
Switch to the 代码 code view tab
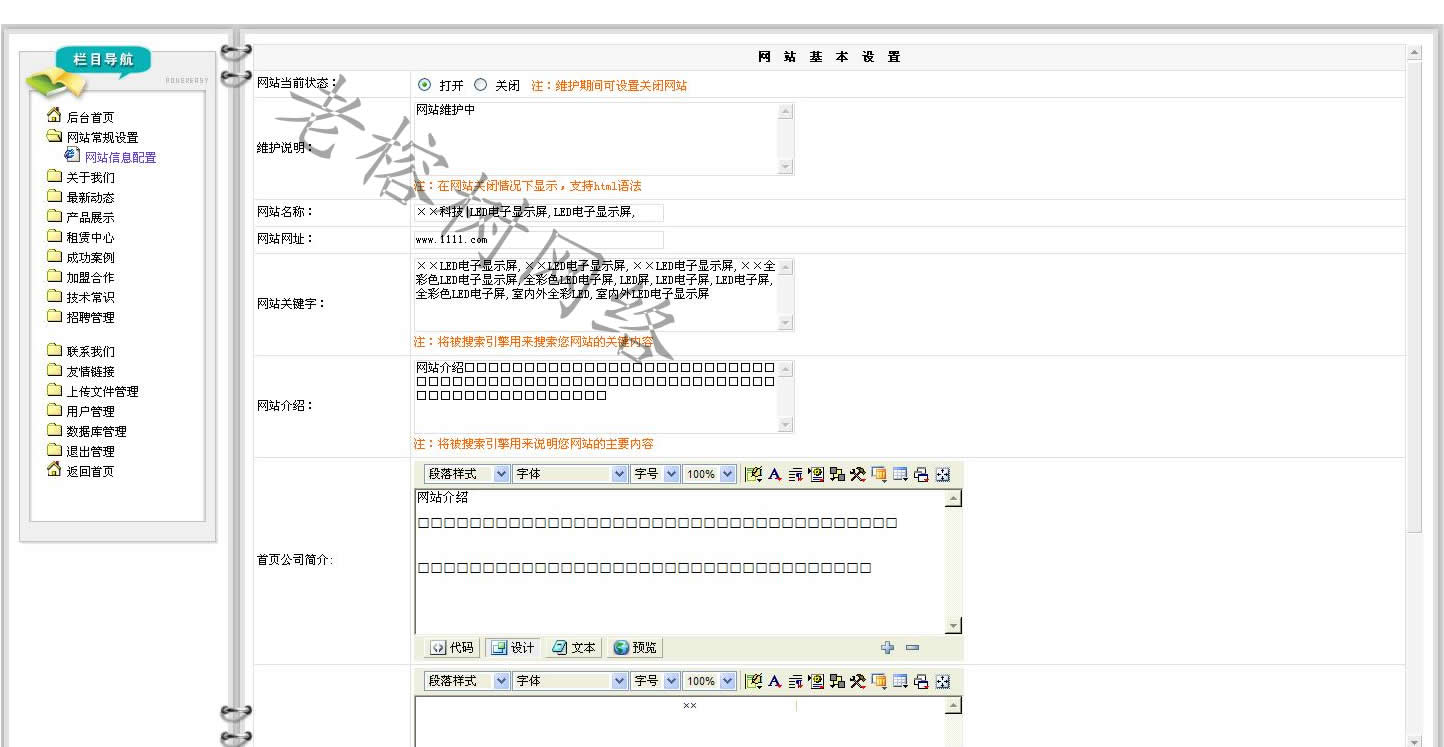pos(452,648)
